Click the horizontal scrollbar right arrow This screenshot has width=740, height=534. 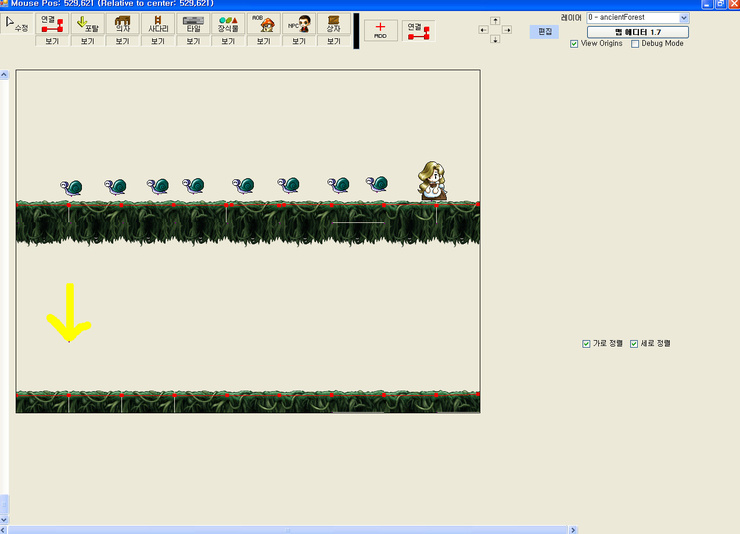click(x=573, y=530)
